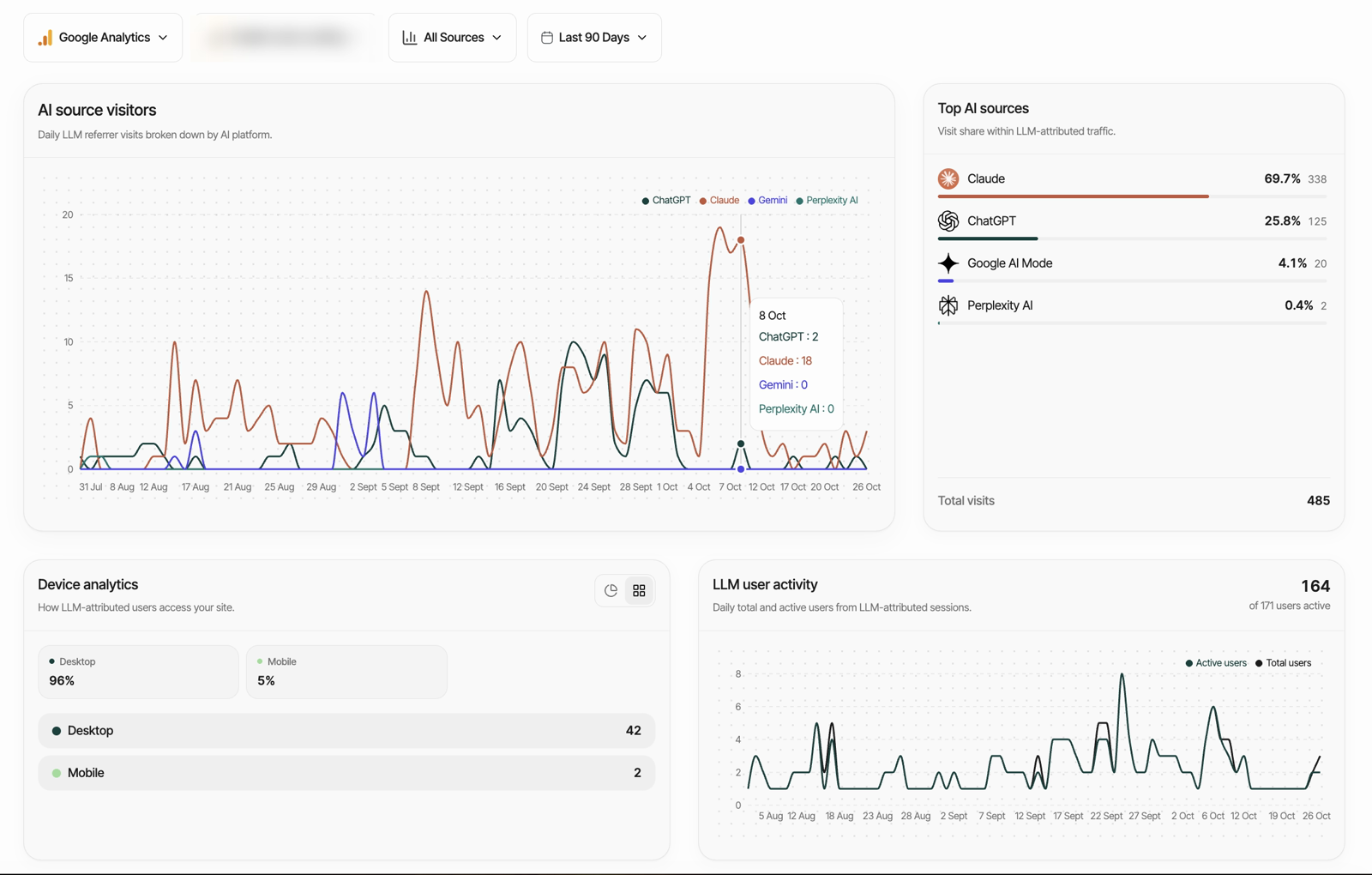Click the Claude share progress bar
Image resolution: width=1372 pixels, height=875 pixels.
coord(1132,196)
